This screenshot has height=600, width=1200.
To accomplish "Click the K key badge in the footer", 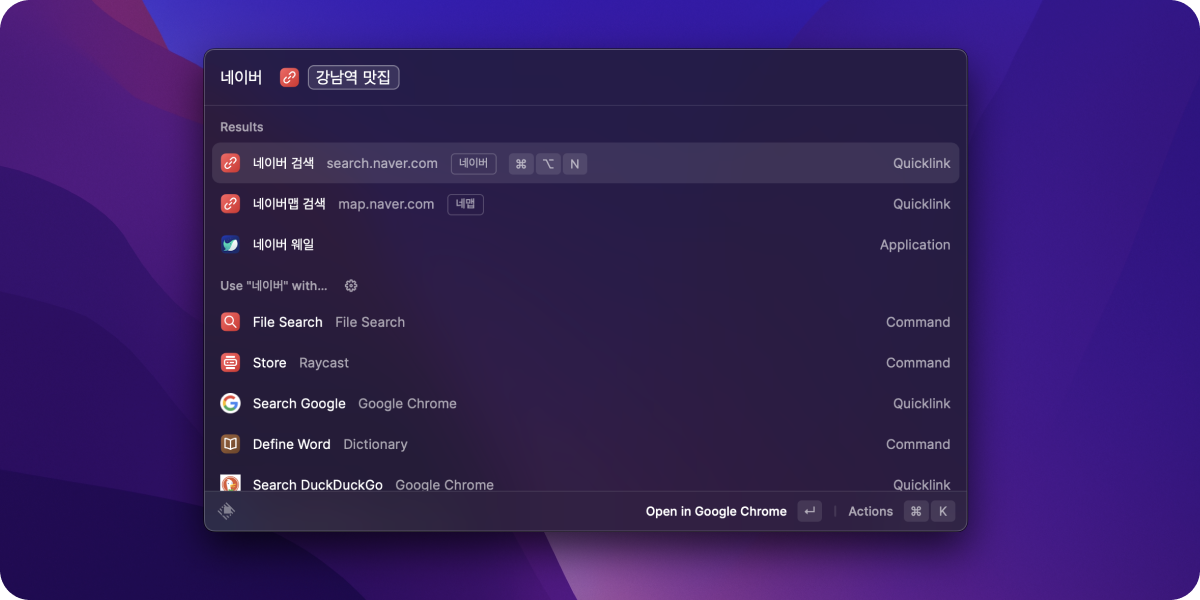I will pyautogui.click(x=943, y=511).
